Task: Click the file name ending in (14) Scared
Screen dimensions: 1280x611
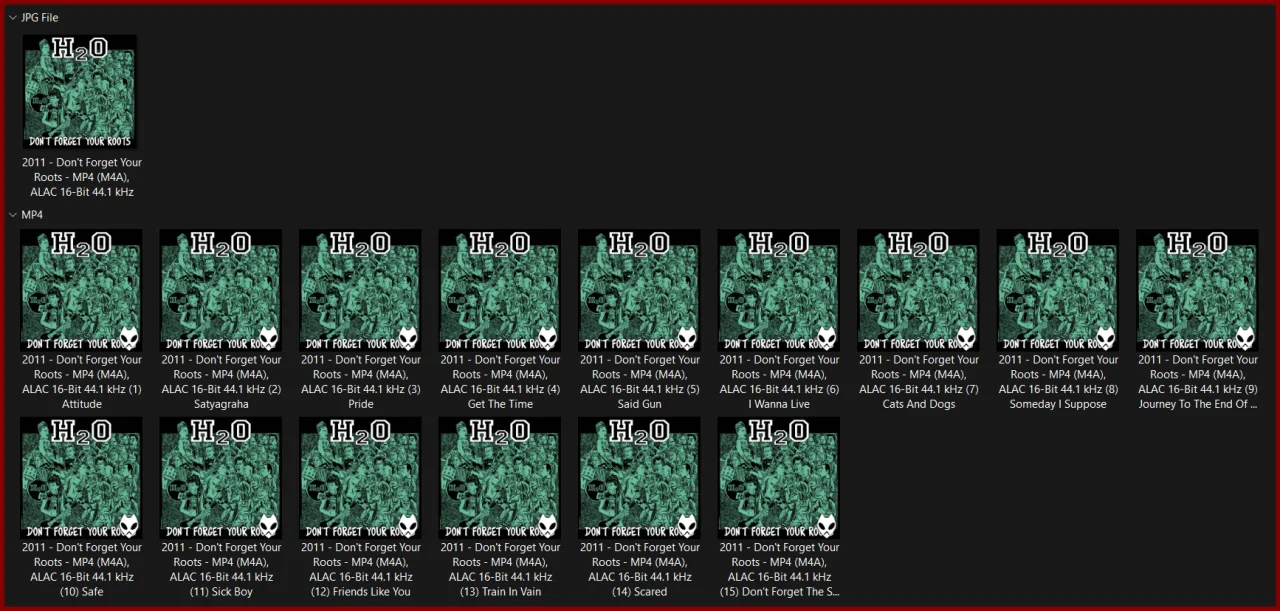Action: (639, 570)
